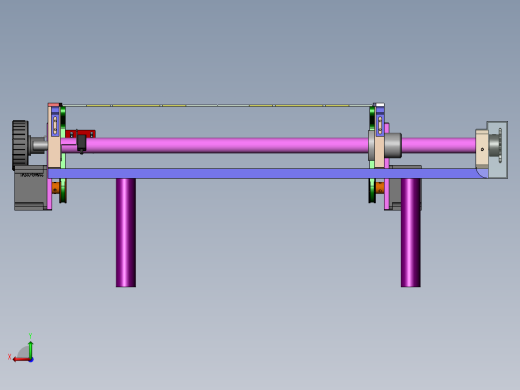Click the green Y axis of the triad

(31, 349)
